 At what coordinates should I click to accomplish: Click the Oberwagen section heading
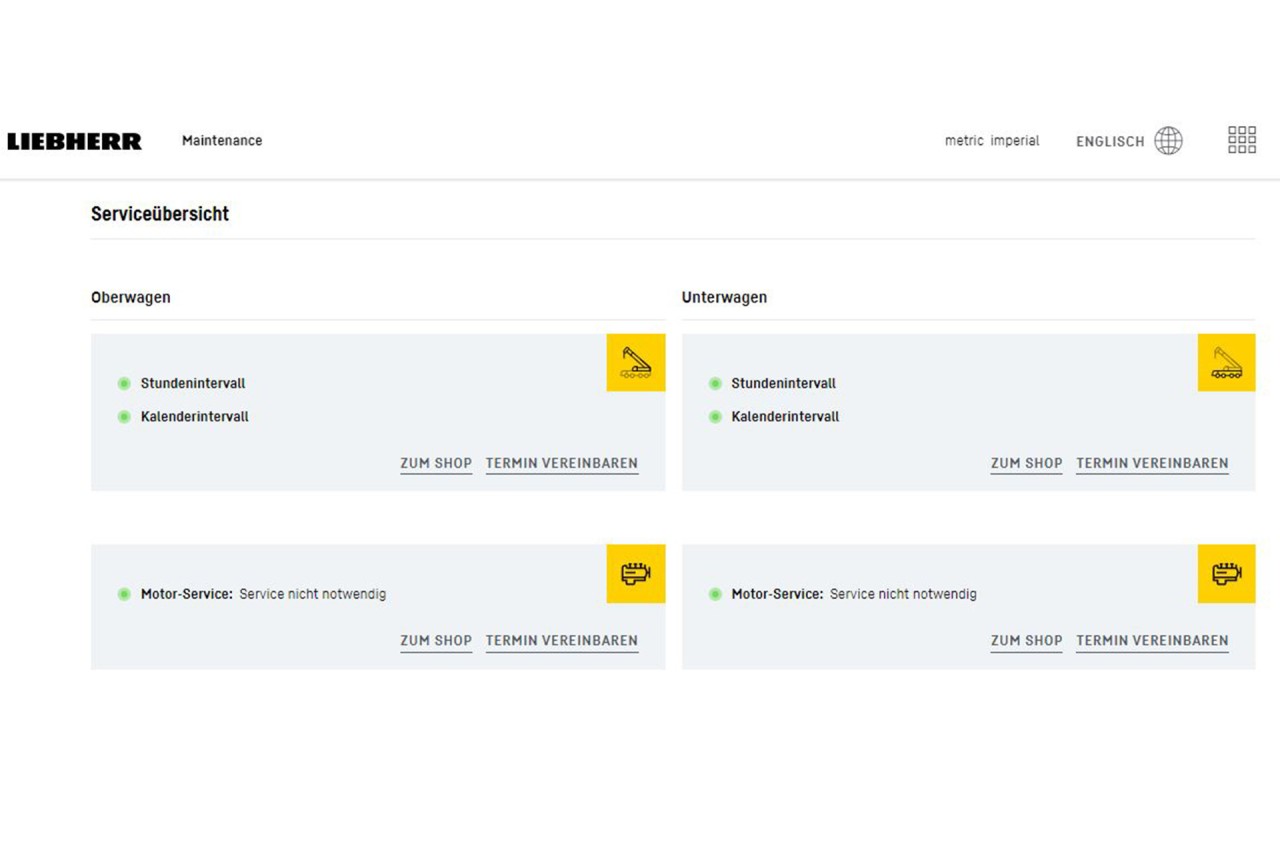tap(131, 298)
